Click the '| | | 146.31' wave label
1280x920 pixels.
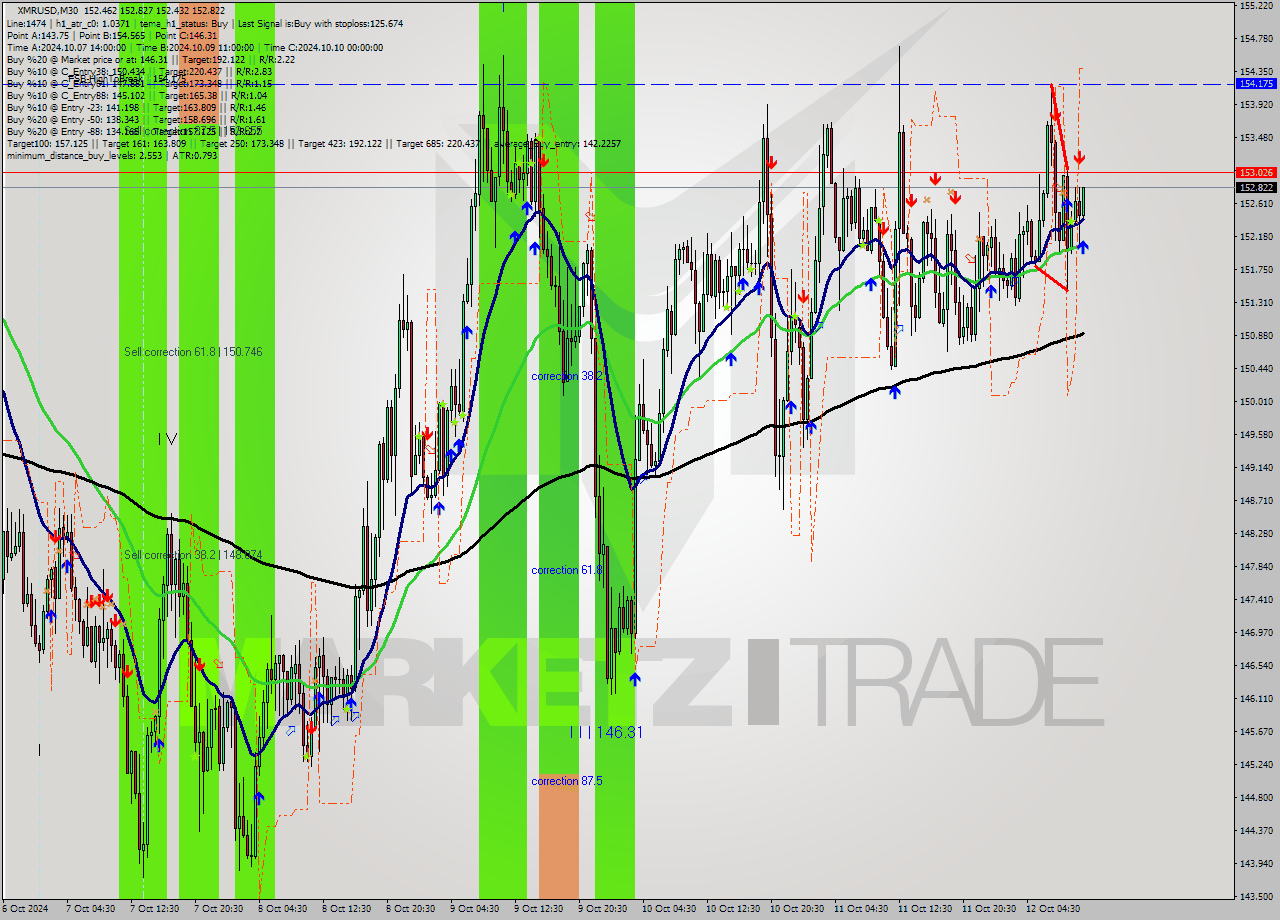coord(606,733)
